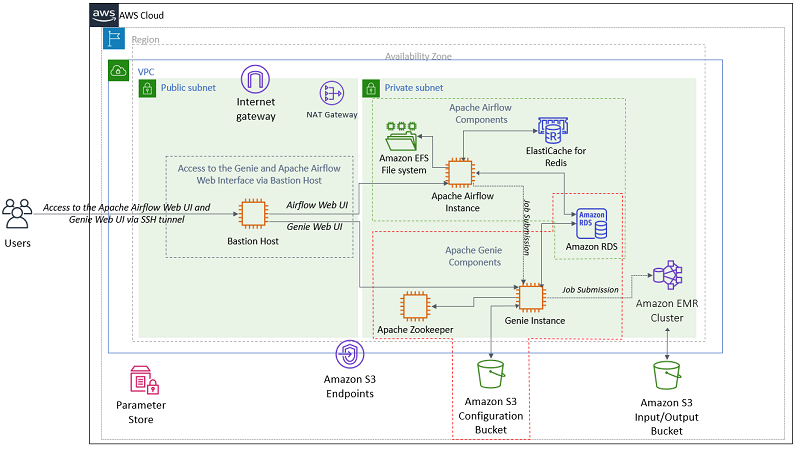Click the 'Apache Genie Components' heading
800x449 pixels.
(x=474, y=256)
